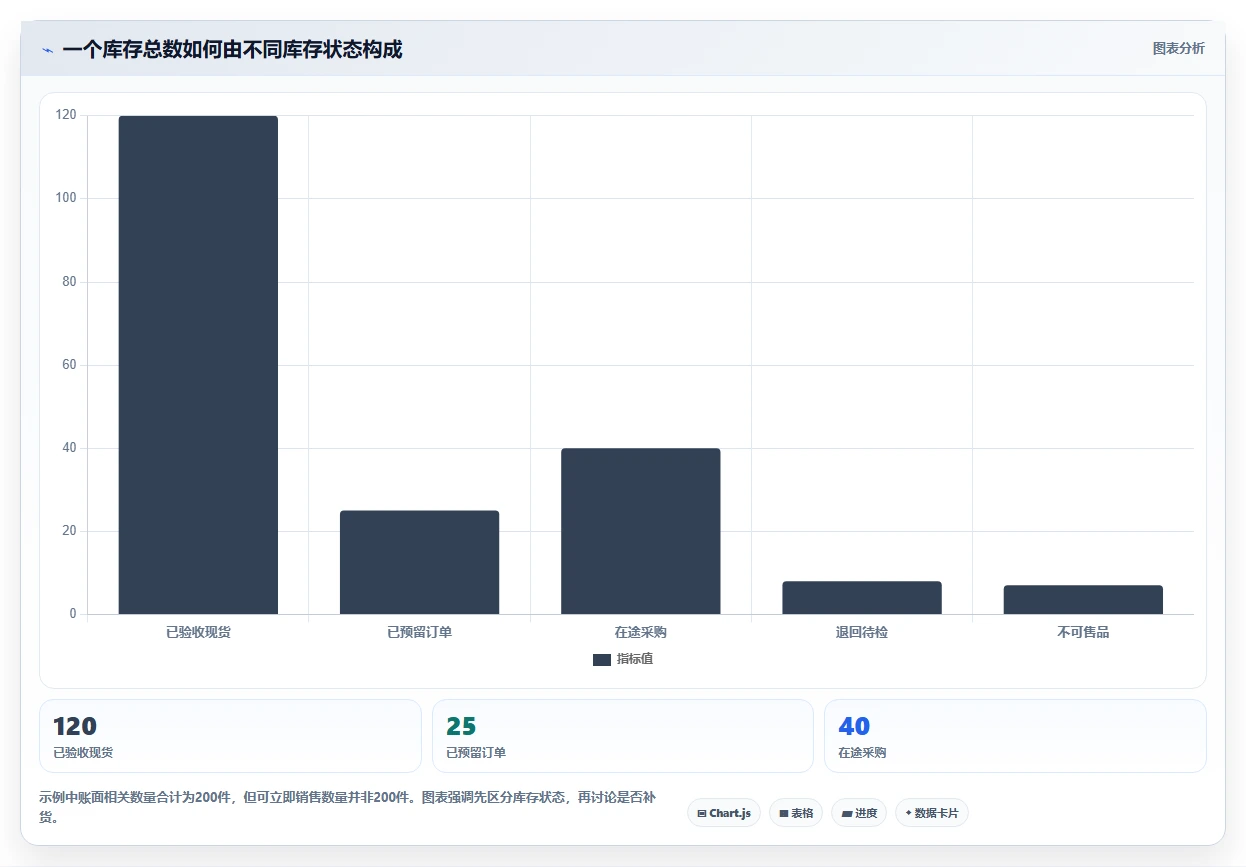Select the 在途采购 bar in the chart
The width and height of the screenshot is (1246, 867).
(640, 531)
